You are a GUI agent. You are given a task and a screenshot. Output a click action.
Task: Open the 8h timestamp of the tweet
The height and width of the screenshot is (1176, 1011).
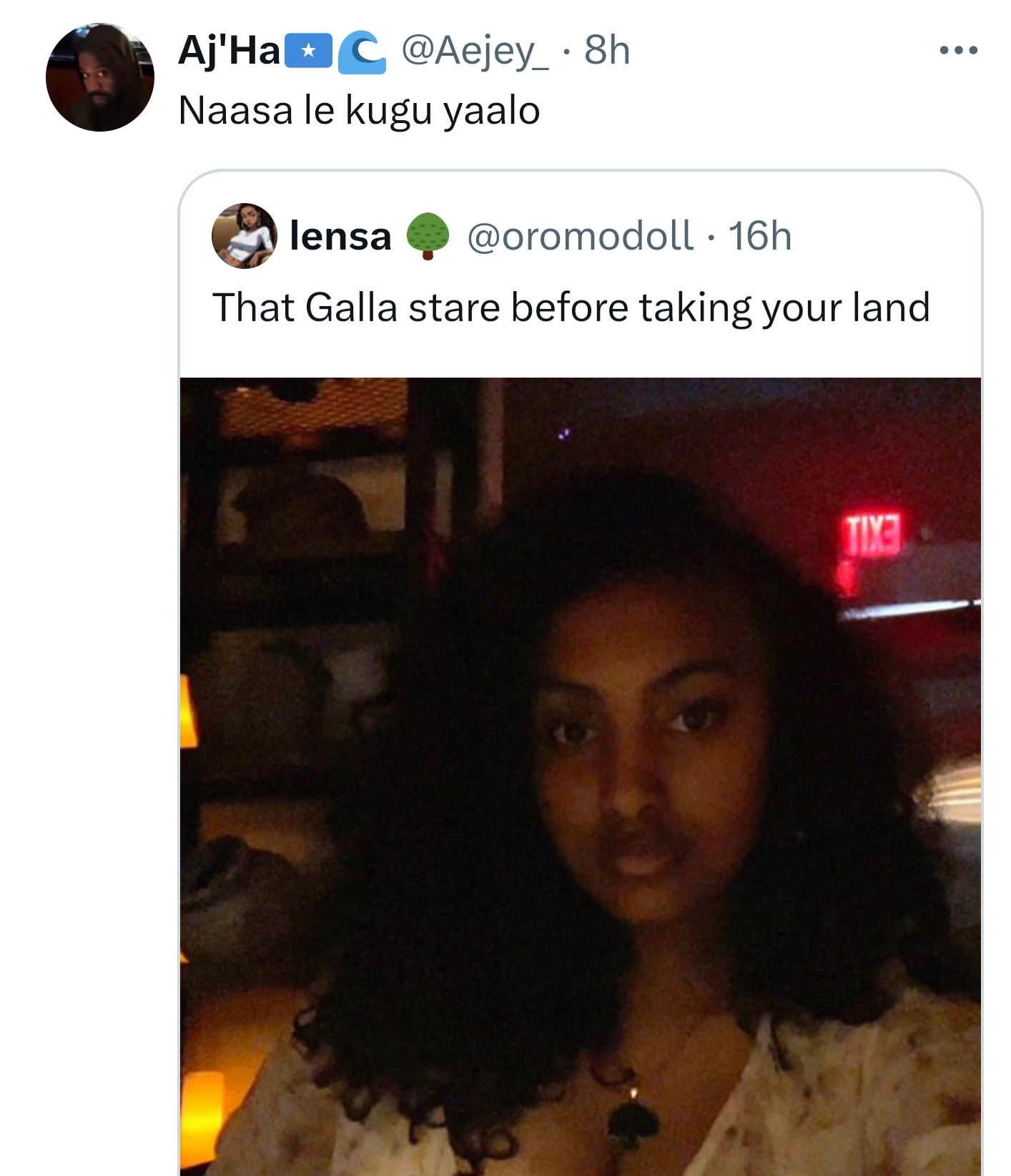[607, 52]
